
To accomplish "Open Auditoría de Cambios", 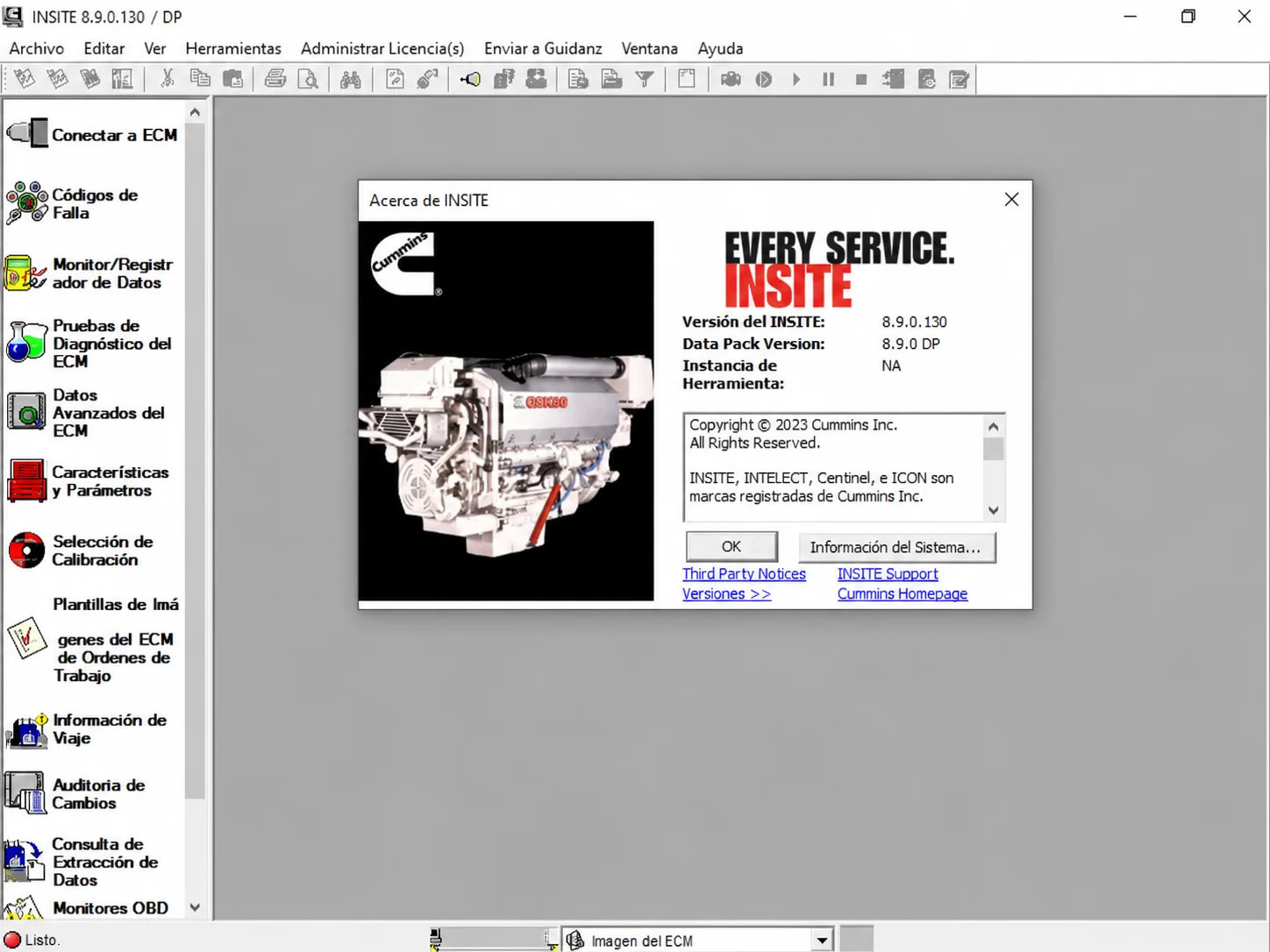I will pyautogui.click(x=76, y=793).
